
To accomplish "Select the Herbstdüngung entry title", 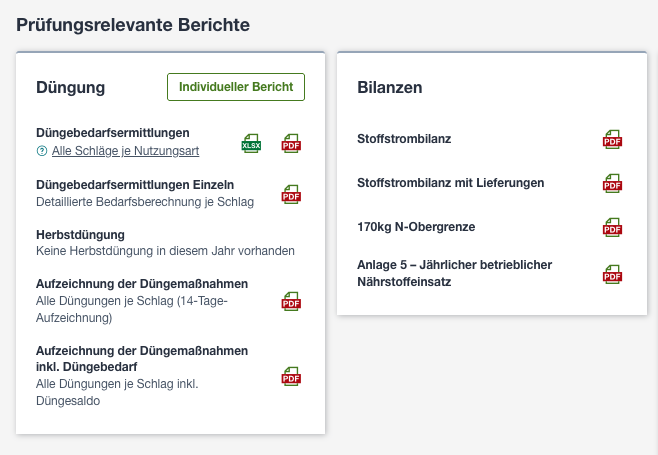I will tap(81, 235).
